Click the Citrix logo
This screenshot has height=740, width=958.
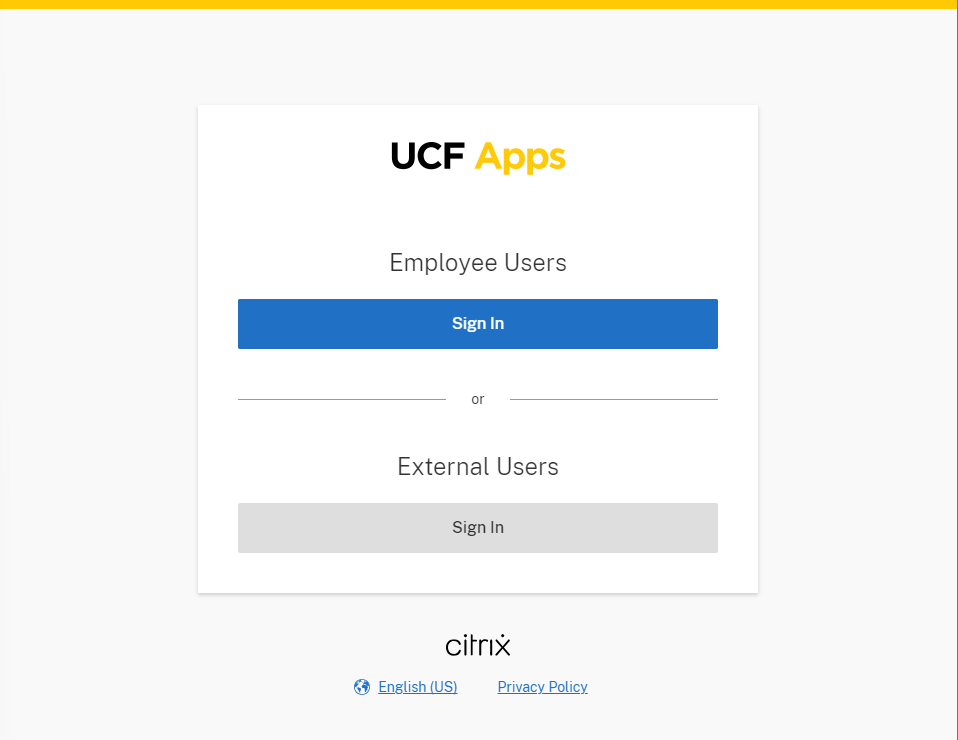(478, 645)
